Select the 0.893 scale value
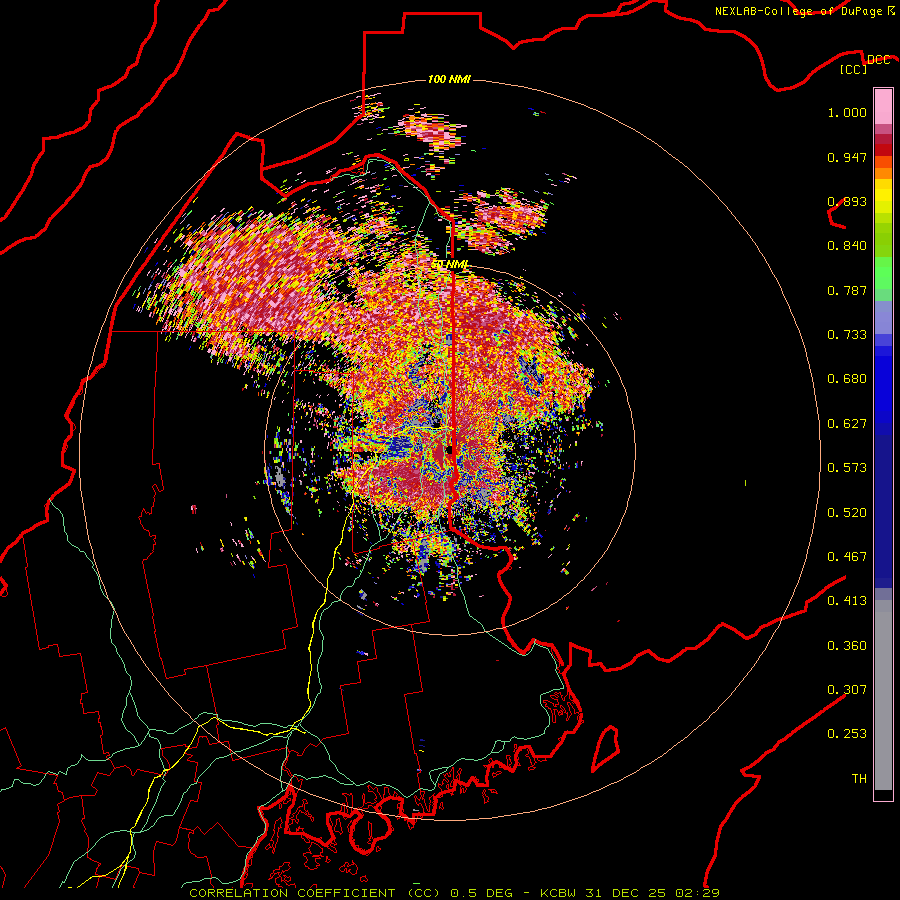Image resolution: width=900 pixels, height=900 pixels. point(847,201)
